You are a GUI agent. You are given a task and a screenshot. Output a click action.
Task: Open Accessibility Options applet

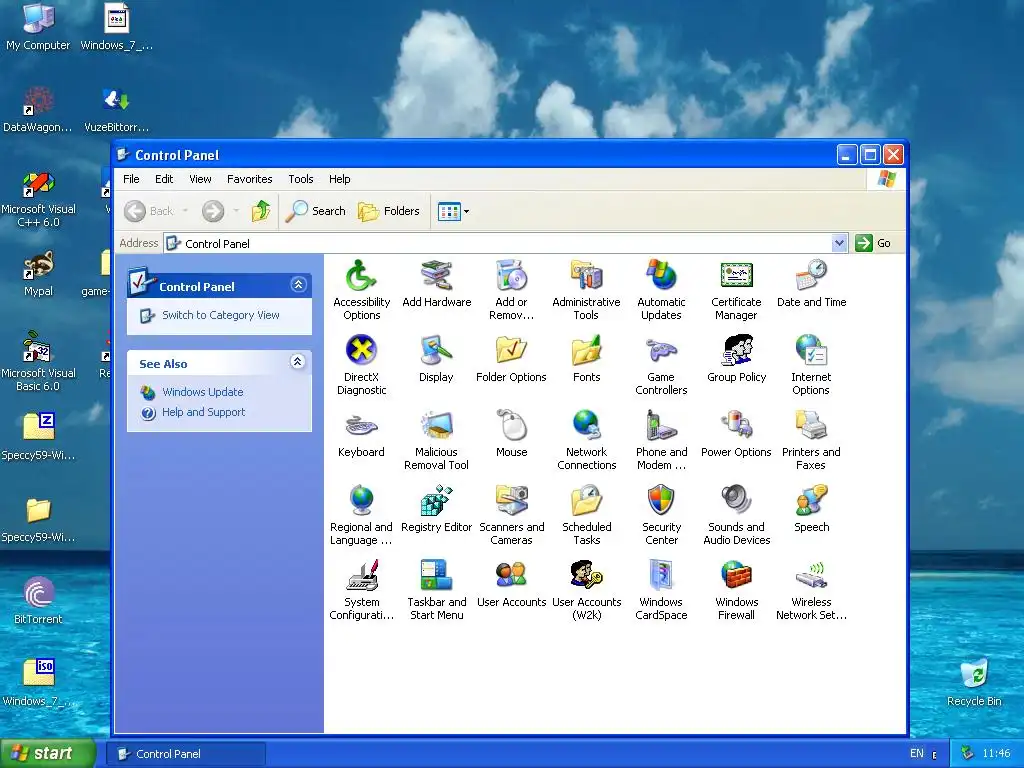(x=361, y=290)
